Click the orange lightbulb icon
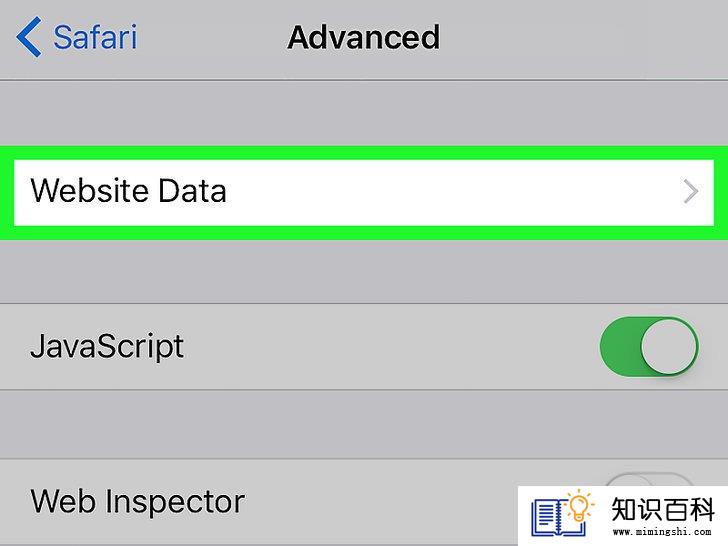This screenshot has width=728, height=546. pyautogui.click(x=579, y=506)
